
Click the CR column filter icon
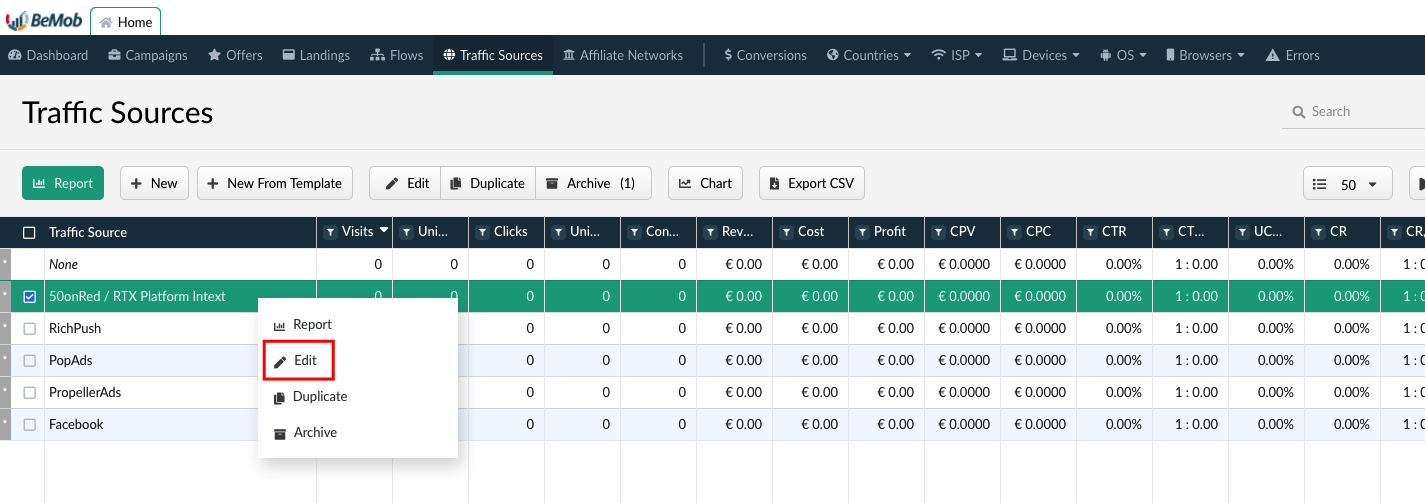tap(1318, 232)
